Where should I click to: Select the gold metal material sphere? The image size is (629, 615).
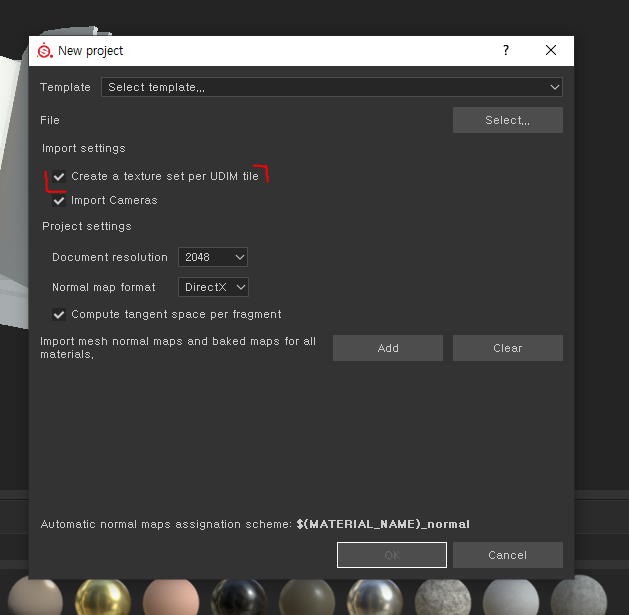pyautogui.click(x=103, y=598)
